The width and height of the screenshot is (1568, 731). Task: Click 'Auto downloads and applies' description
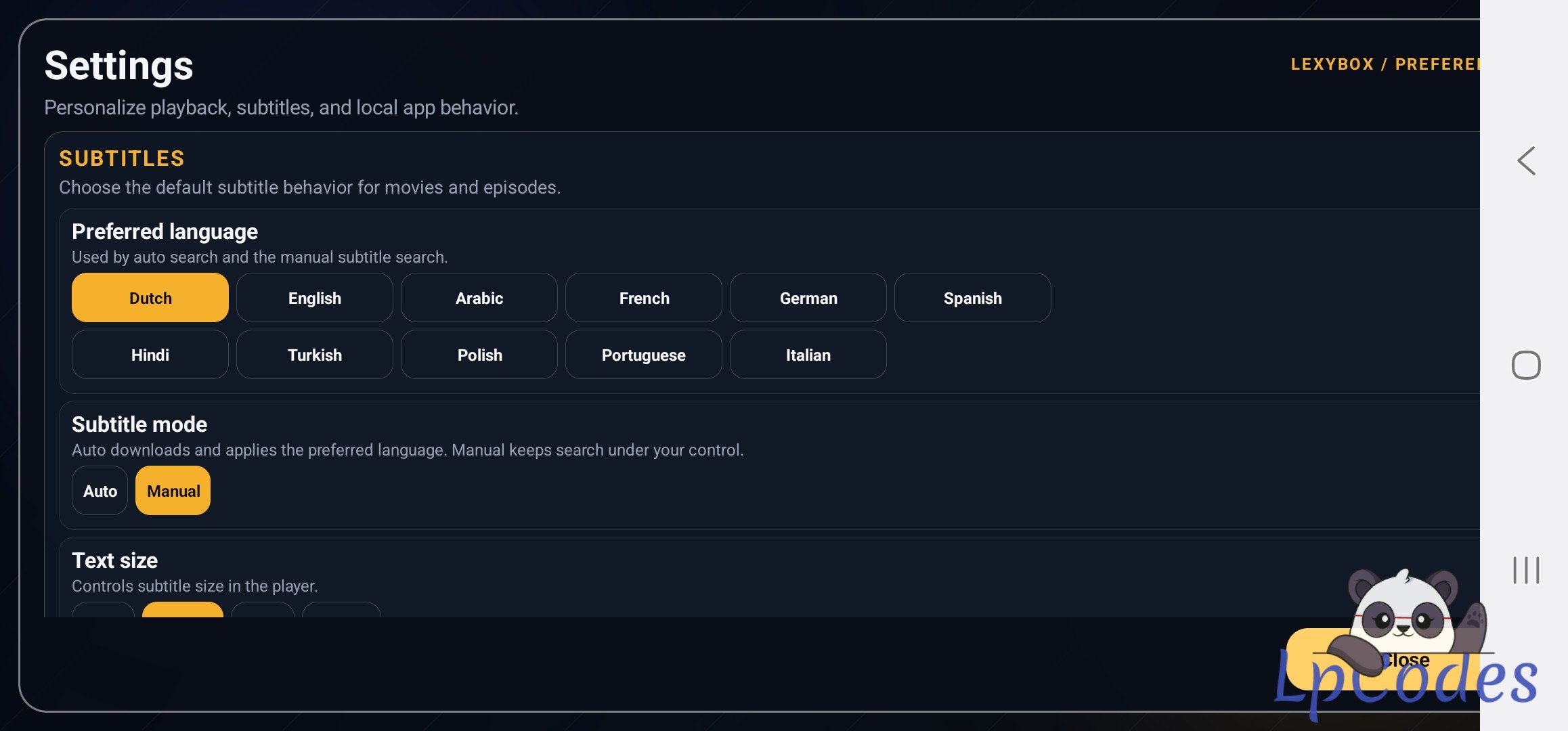coord(408,450)
